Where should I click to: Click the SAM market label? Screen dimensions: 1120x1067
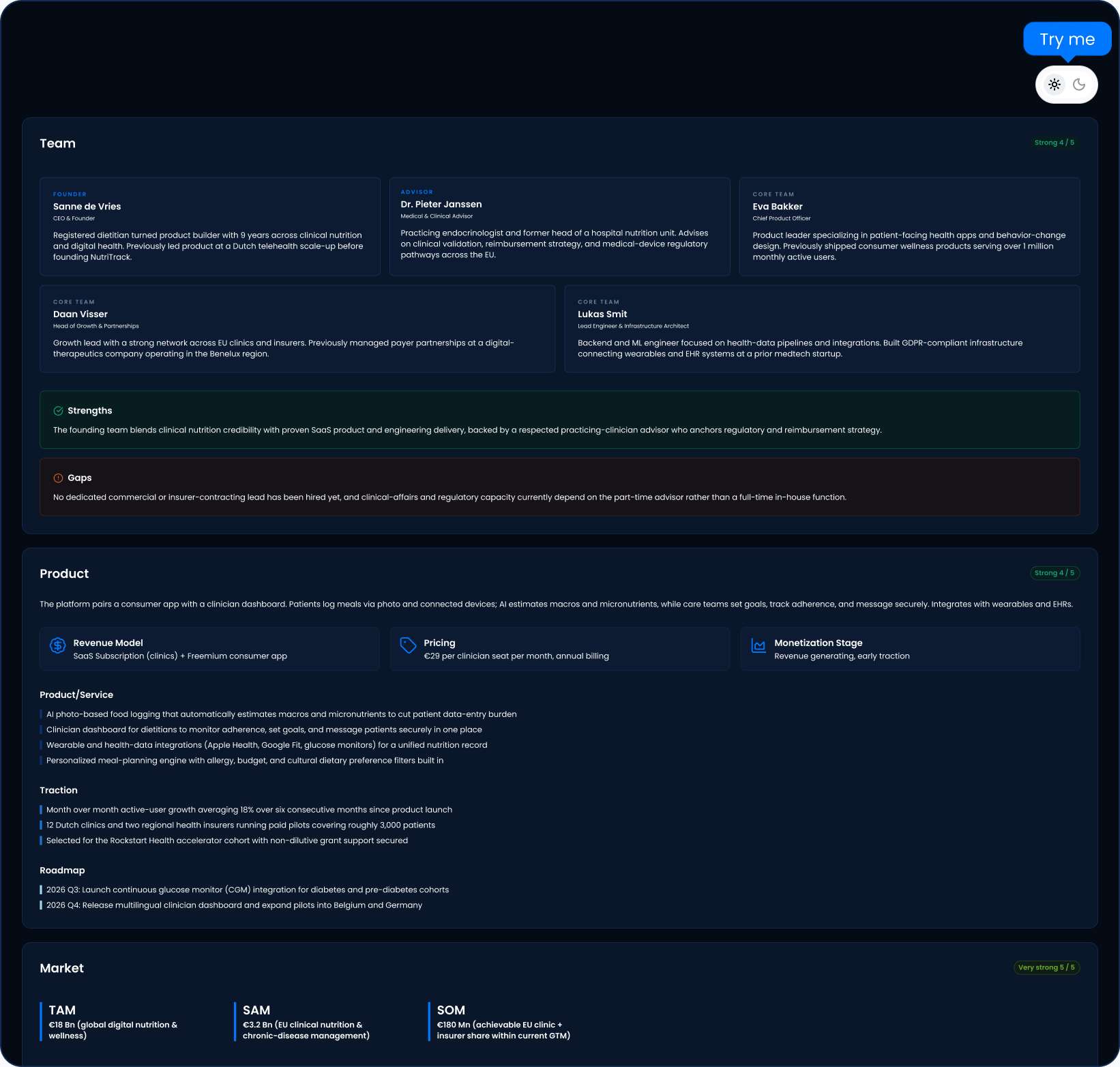pos(256,1010)
